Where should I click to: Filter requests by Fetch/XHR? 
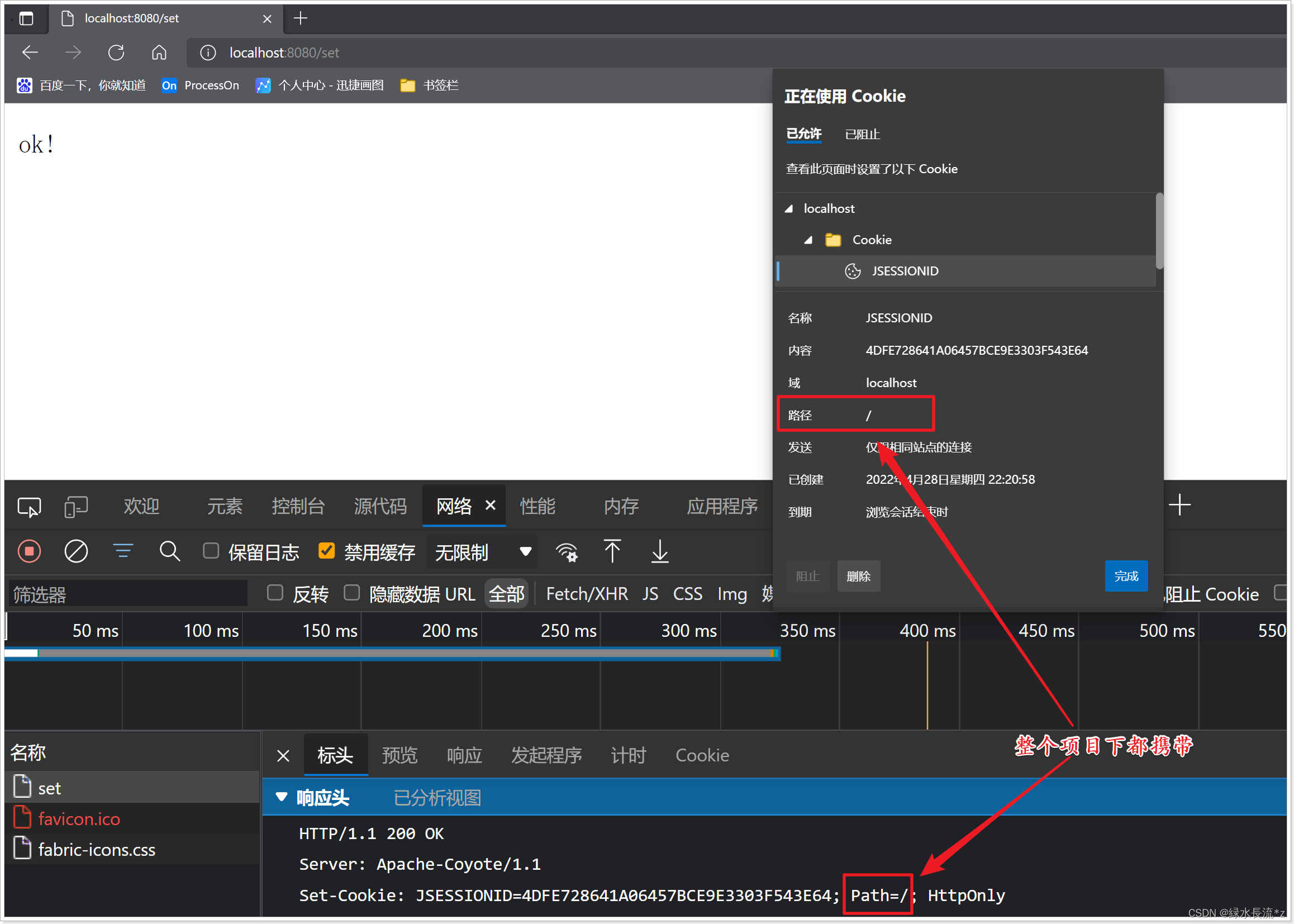587,594
